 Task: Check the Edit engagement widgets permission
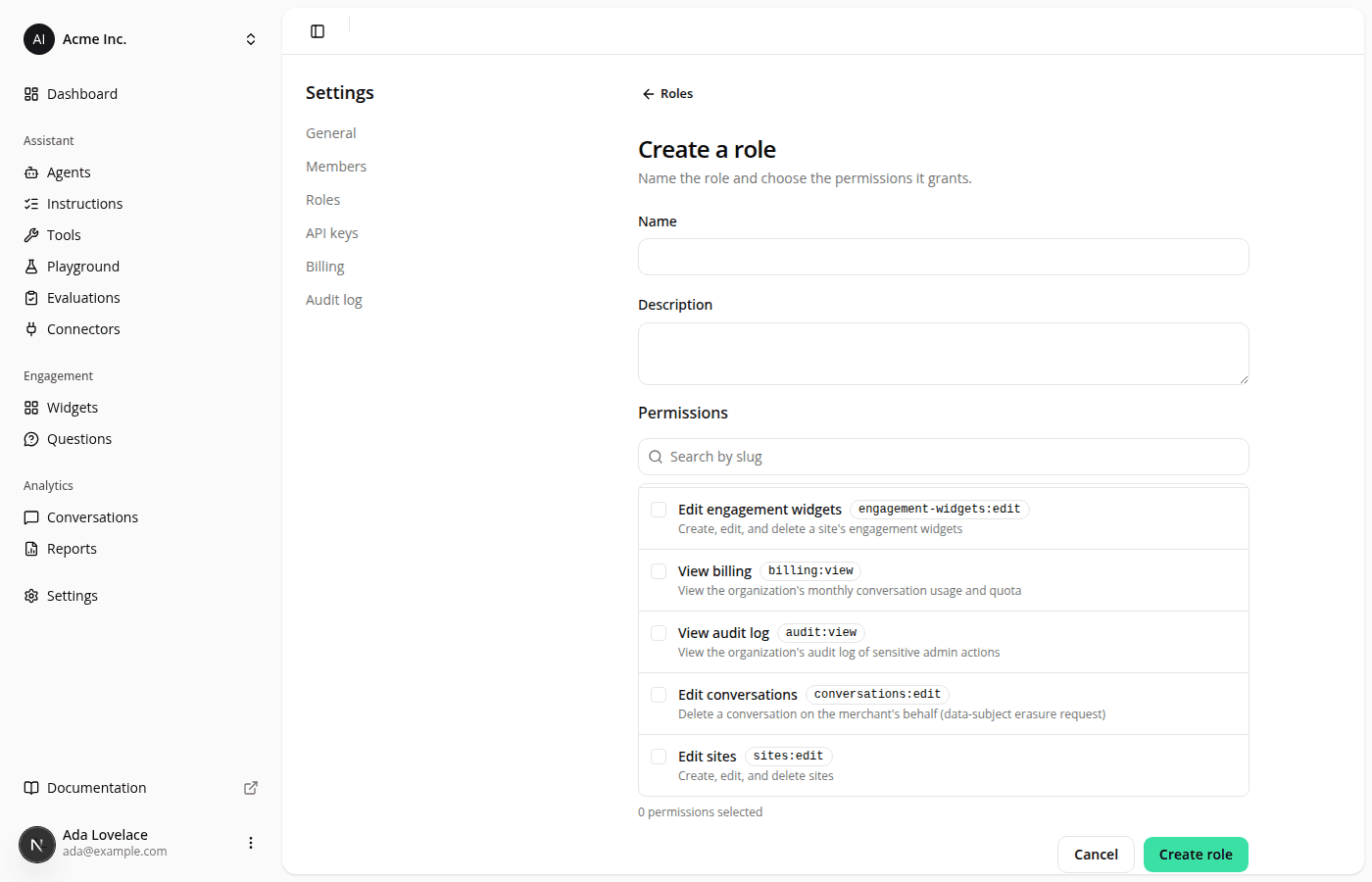659,510
